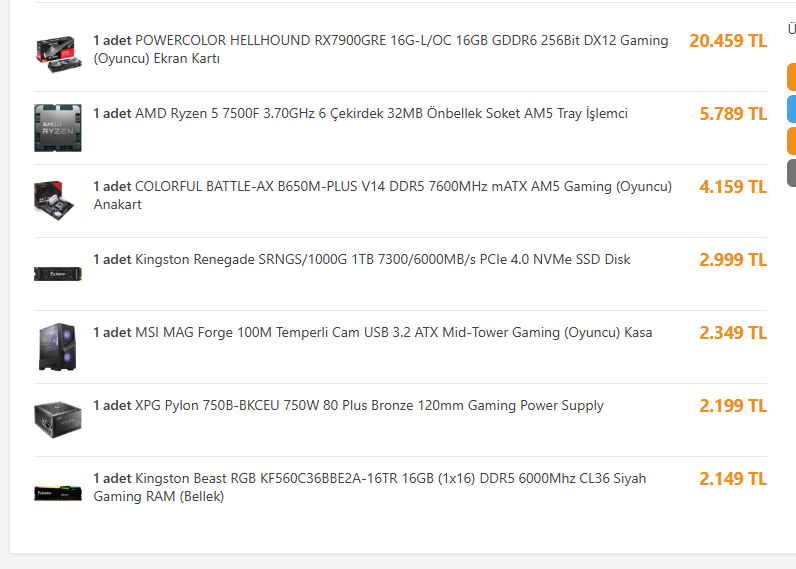Image resolution: width=796 pixels, height=569 pixels.
Task: Select the Kingston Renegade SSD thumbnail image
Action: (x=58, y=274)
